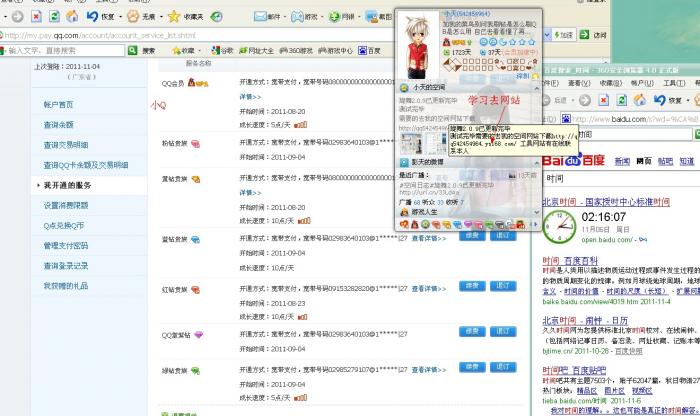The height and width of the screenshot is (416, 700).
Task: Click the forward arrow in left browser toolbar
Action: 17,17
